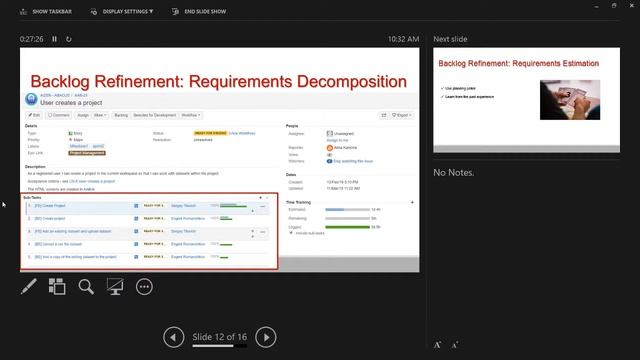Click title 'Backlog Refinement: Requirements Decomposition'
Screen dimensions: 640x360
click(x=219, y=81)
